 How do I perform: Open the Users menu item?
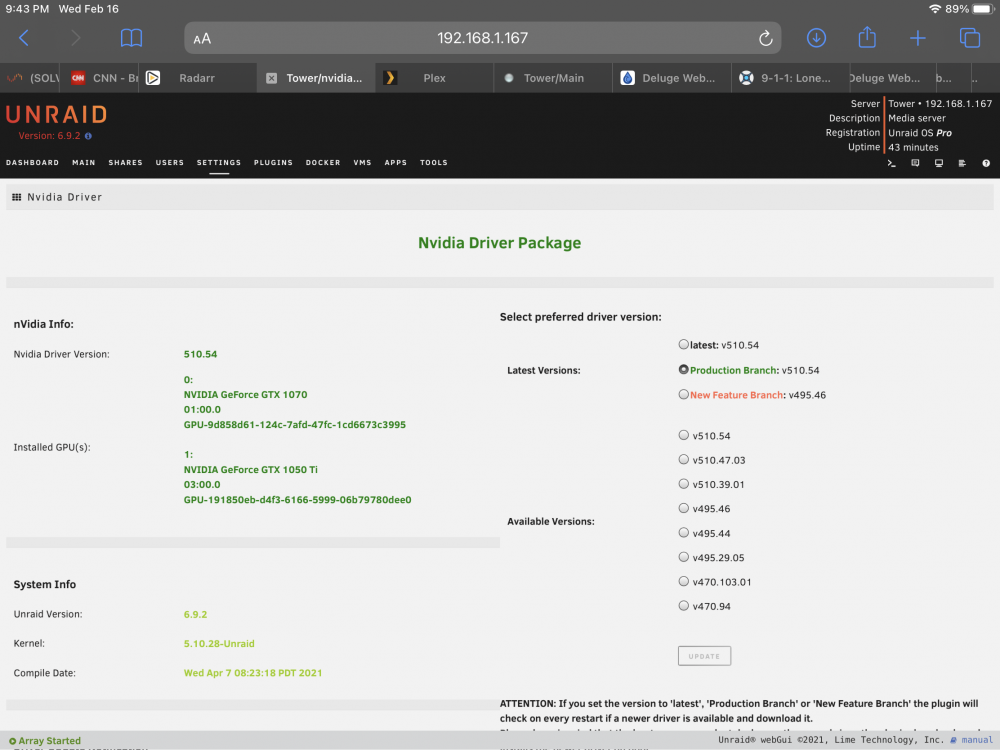pyautogui.click(x=170, y=163)
